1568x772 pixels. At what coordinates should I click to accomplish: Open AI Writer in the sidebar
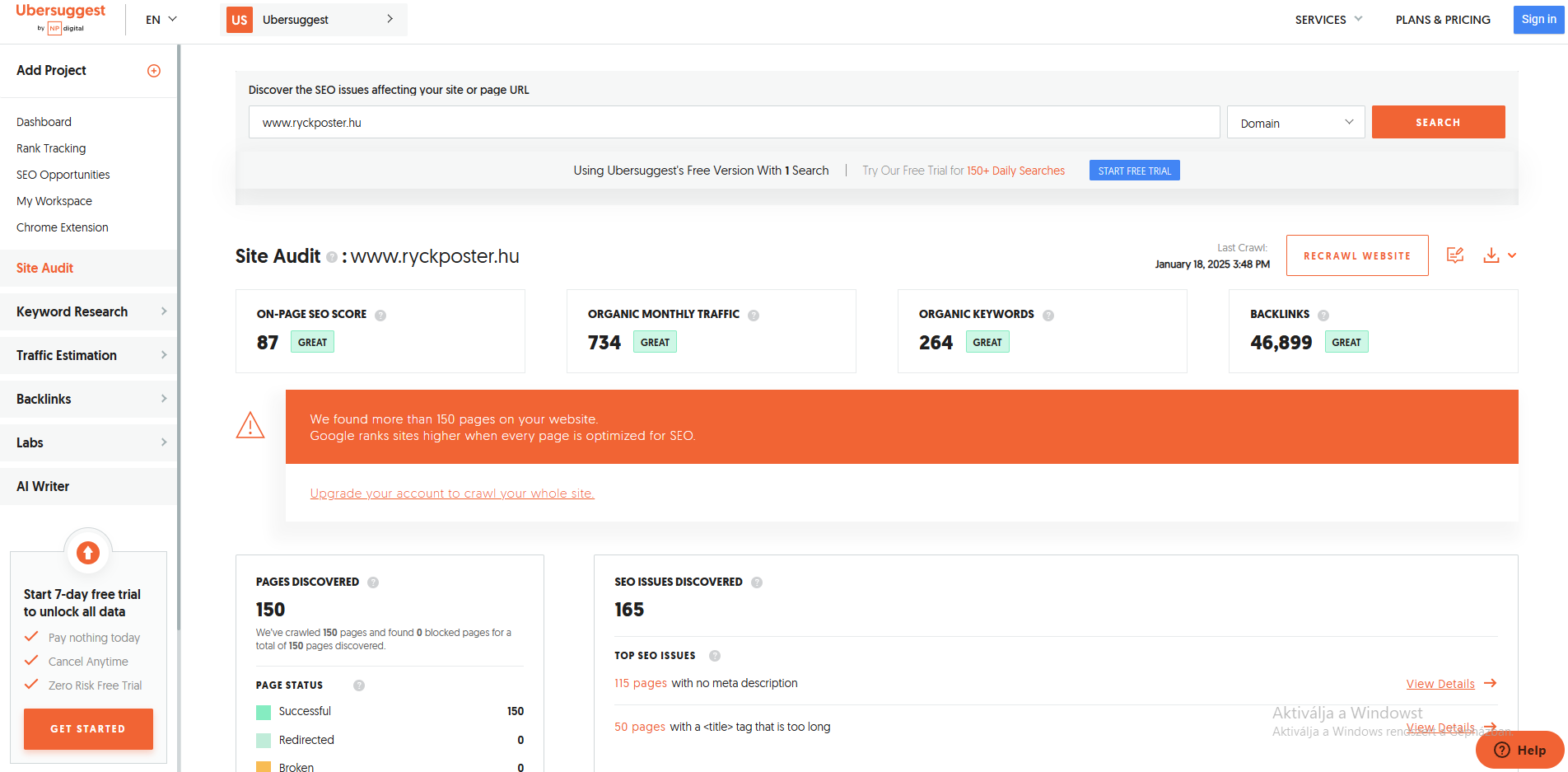coord(89,486)
